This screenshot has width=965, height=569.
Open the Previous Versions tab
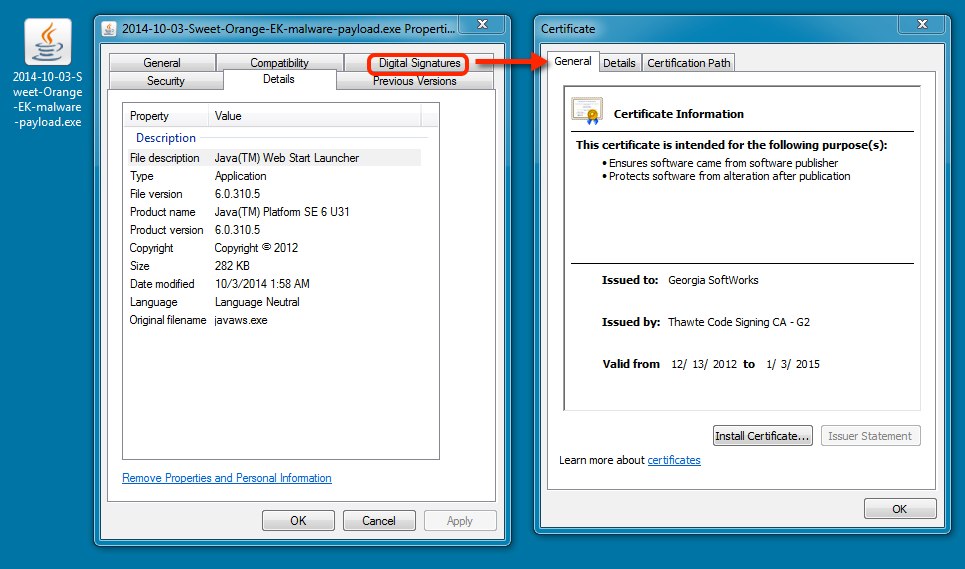(x=415, y=81)
